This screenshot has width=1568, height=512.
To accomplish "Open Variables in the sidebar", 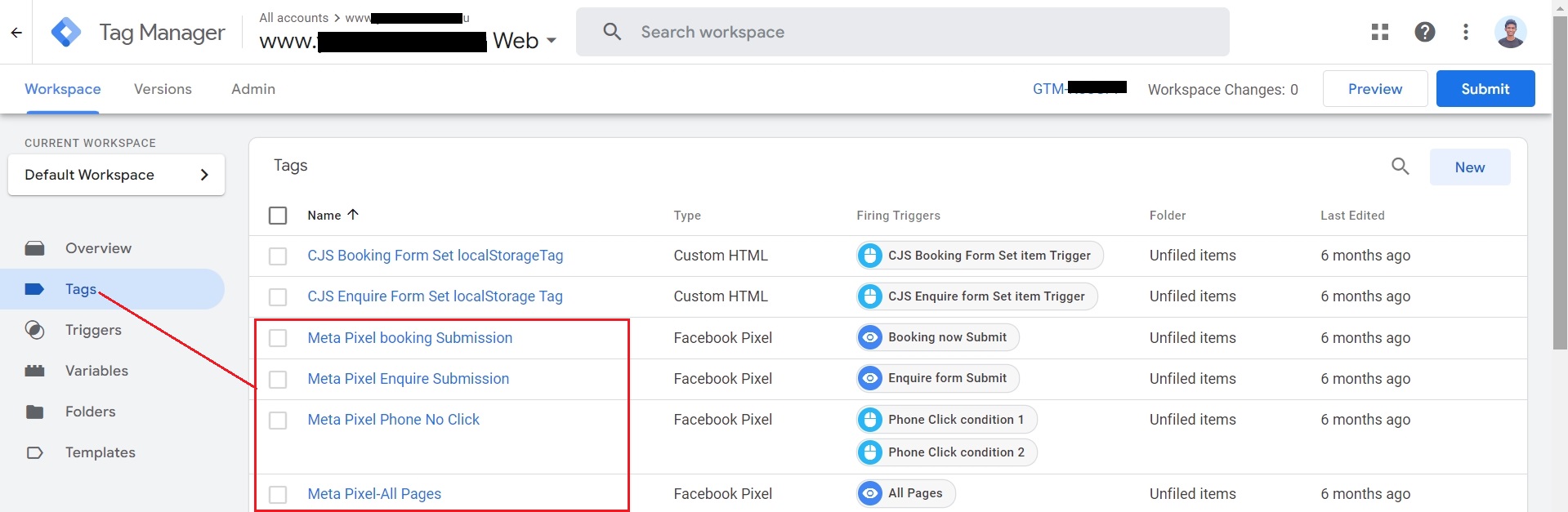I will [96, 371].
